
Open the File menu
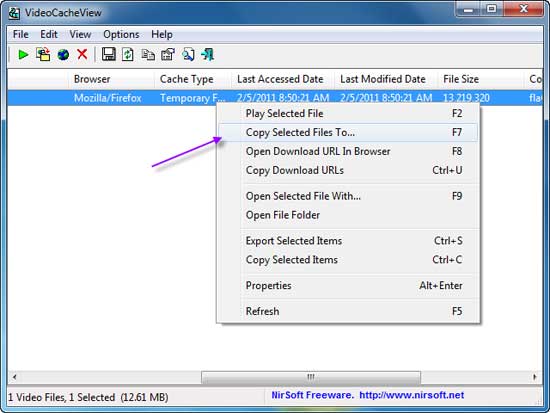[x=21, y=34]
